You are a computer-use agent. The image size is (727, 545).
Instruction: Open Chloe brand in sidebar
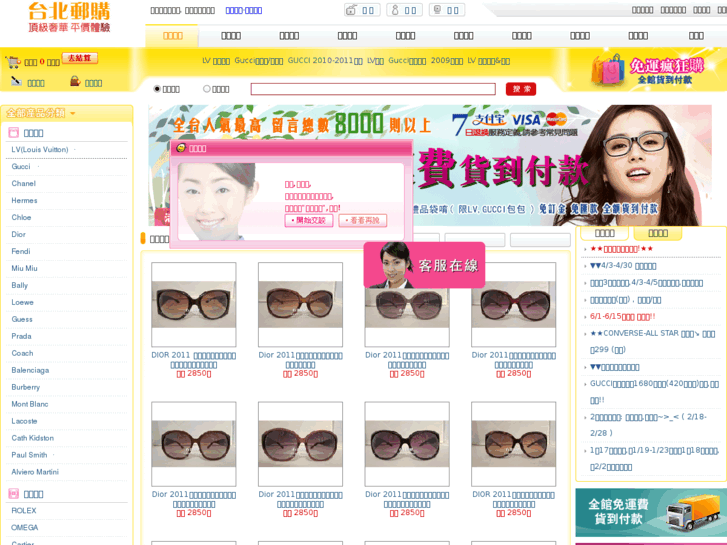[x=21, y=217]
